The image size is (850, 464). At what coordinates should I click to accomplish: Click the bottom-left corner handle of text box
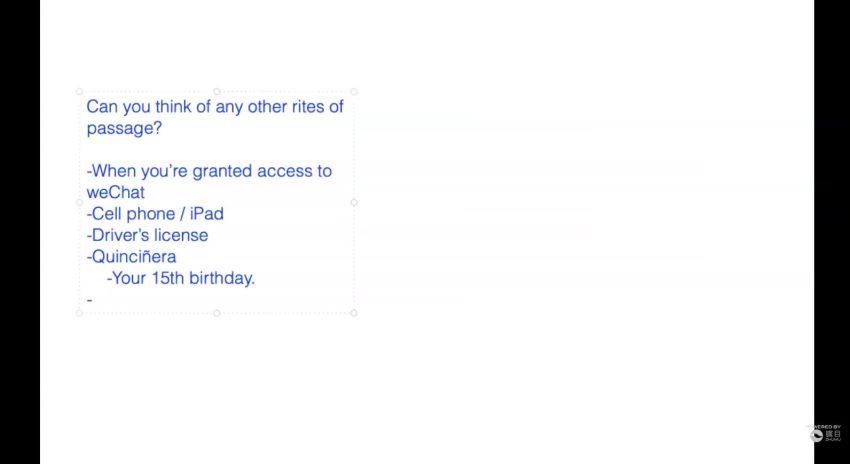click(x=79, y=313)
